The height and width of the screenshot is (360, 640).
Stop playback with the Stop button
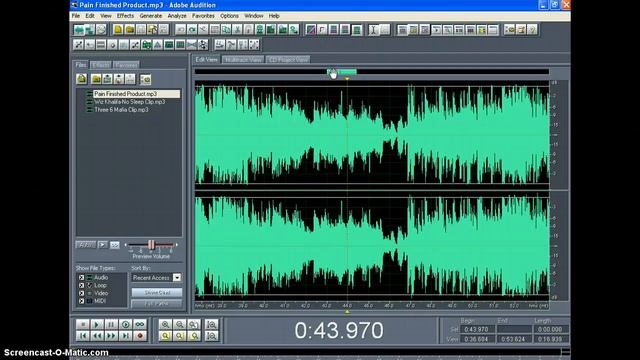pos(82,324)
